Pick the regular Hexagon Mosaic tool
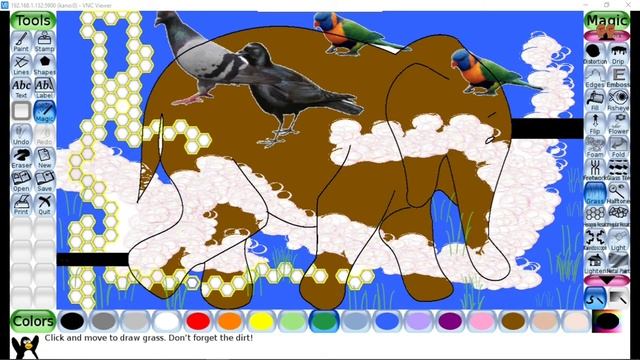This screenshot has width=640, height=360. pyautogui.click(x=595, y=217)
